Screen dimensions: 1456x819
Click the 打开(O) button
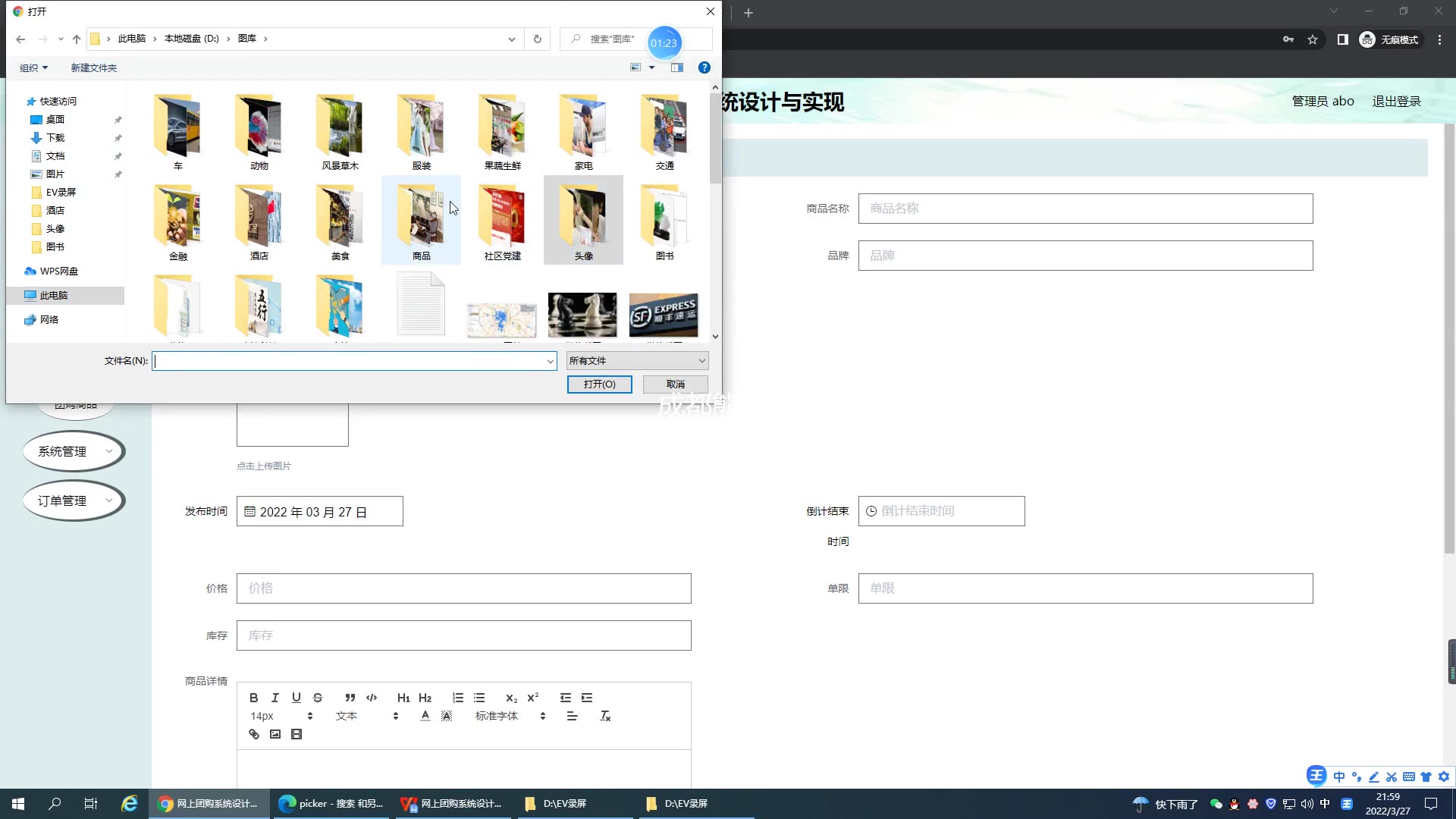click(x=599, y=384)
